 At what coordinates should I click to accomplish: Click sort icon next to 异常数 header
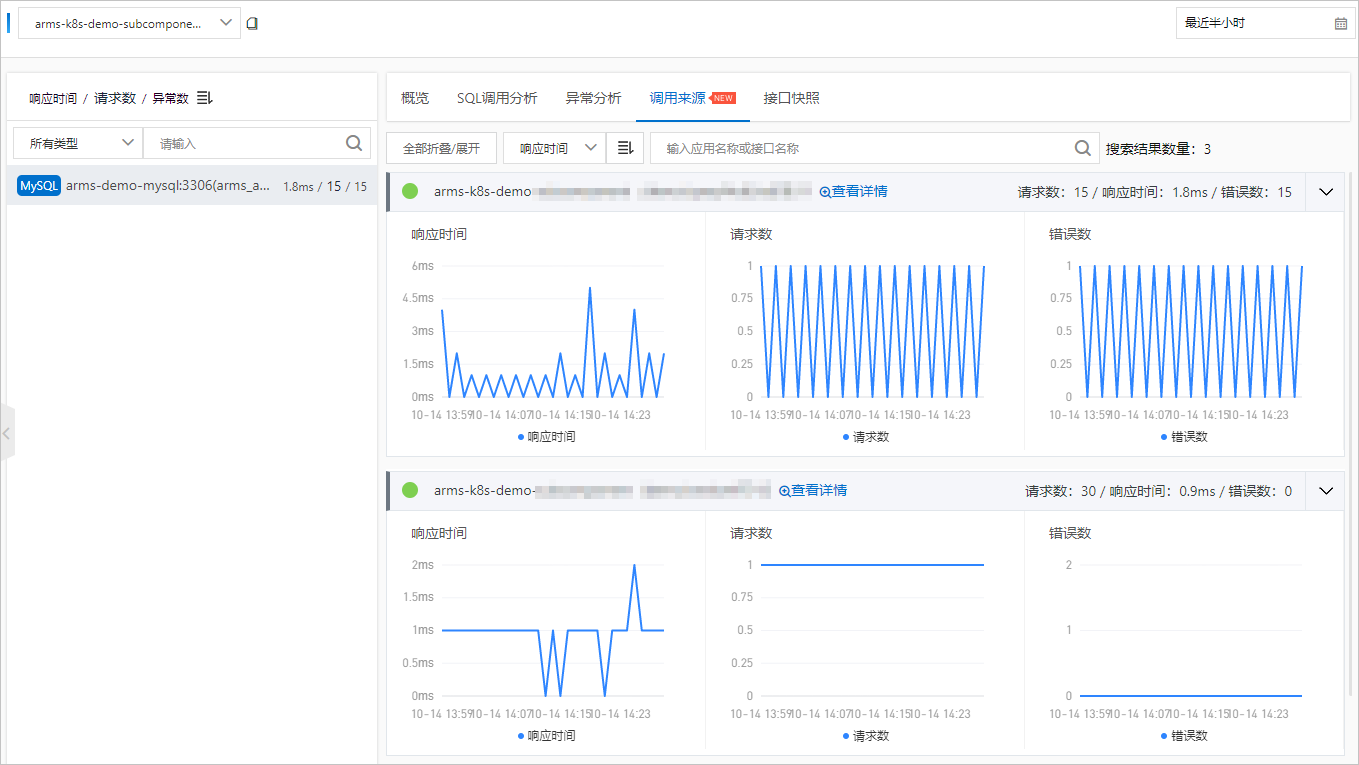(205, 98)
